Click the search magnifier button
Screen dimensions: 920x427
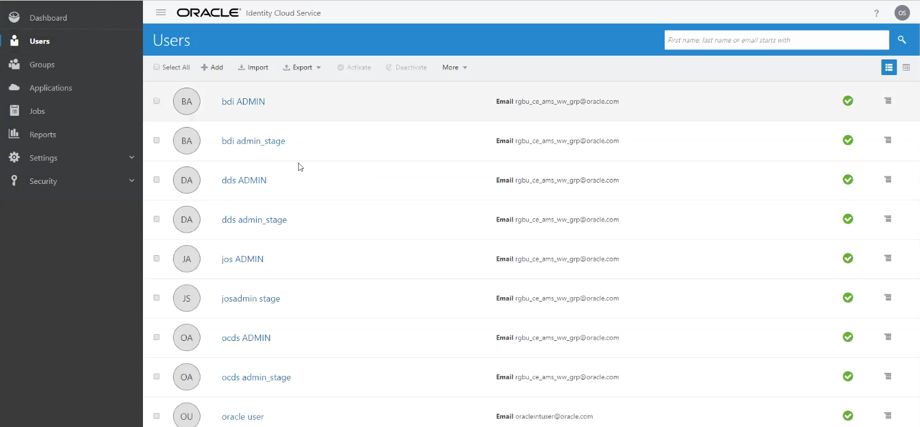(902, 40)
